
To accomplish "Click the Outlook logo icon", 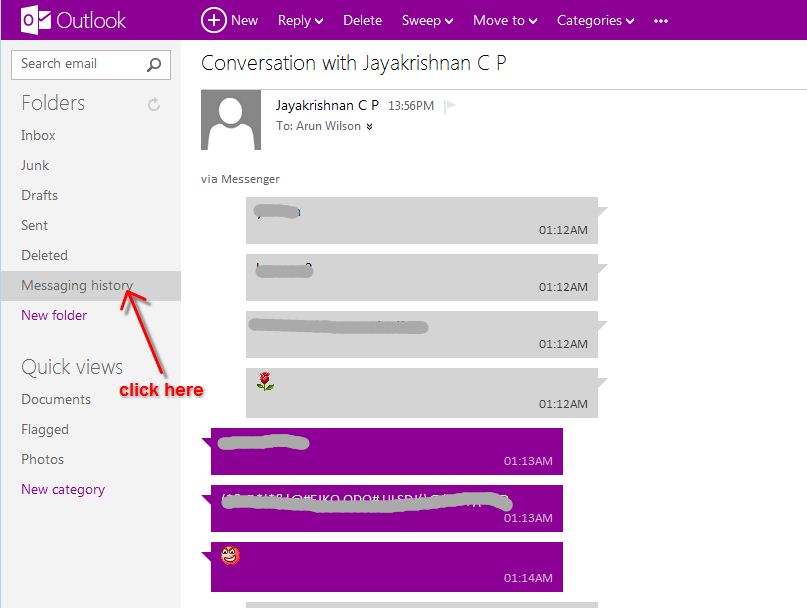I will pyautogui.click(x=36, y=20).
